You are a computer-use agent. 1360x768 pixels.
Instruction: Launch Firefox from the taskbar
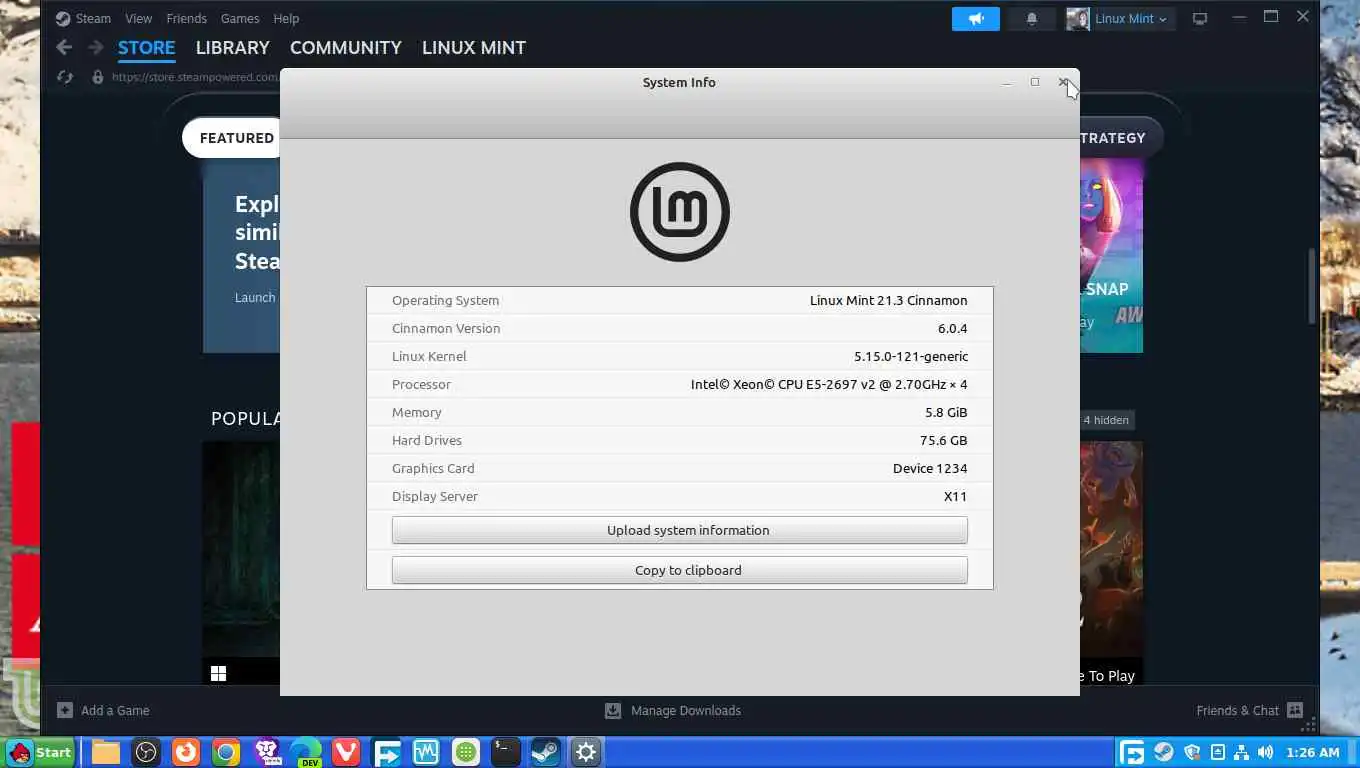[186, 752]
